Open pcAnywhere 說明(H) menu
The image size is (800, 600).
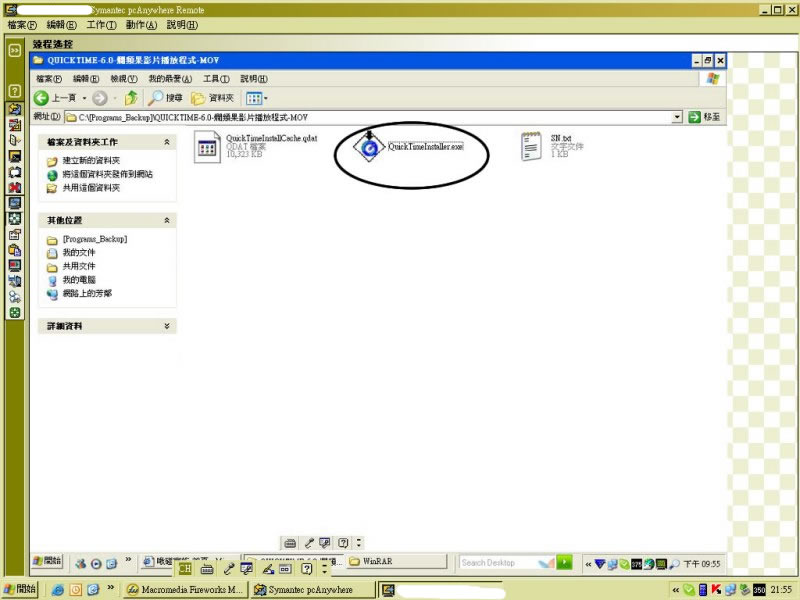[x=182, y=24]
